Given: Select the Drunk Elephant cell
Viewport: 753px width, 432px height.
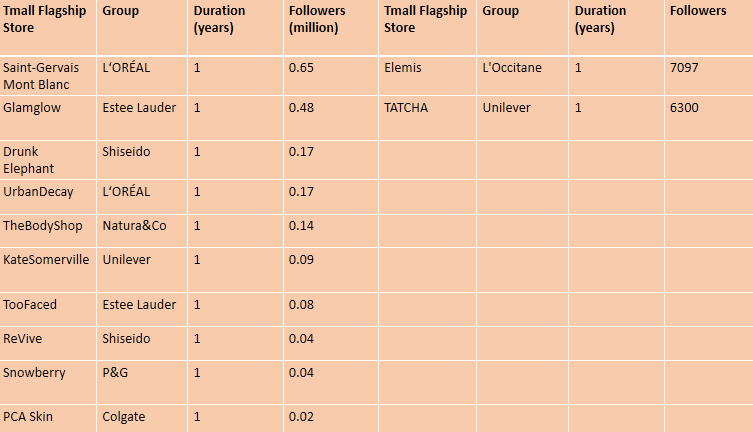Looking at the screenshot, I should point(48,160).
